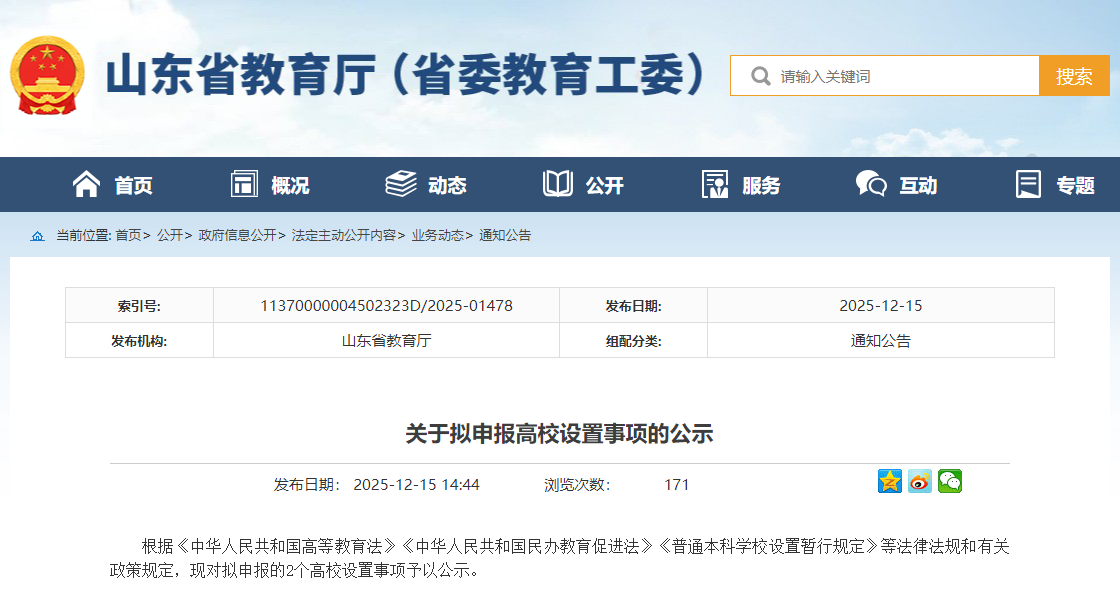Click the 业务动态 breadcrumb link
1120x590 pixels.
click(x=437, y=236)
